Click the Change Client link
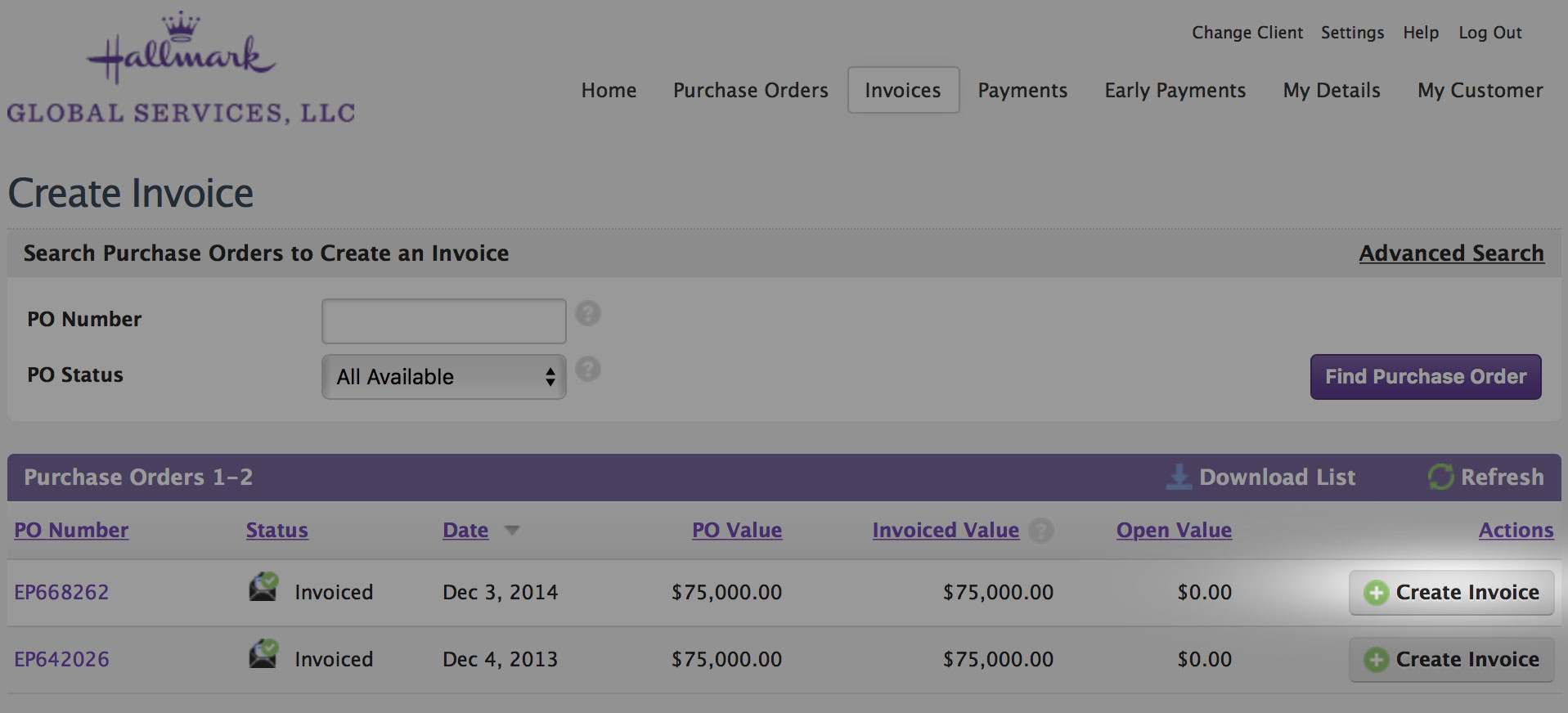The image size is (1568, 713). point(1247,33)
